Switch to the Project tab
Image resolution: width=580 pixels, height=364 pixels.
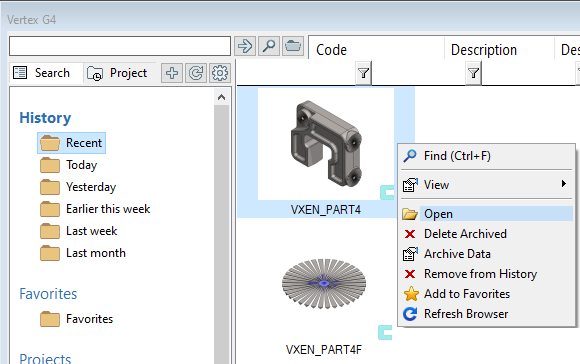pos(117,73)
